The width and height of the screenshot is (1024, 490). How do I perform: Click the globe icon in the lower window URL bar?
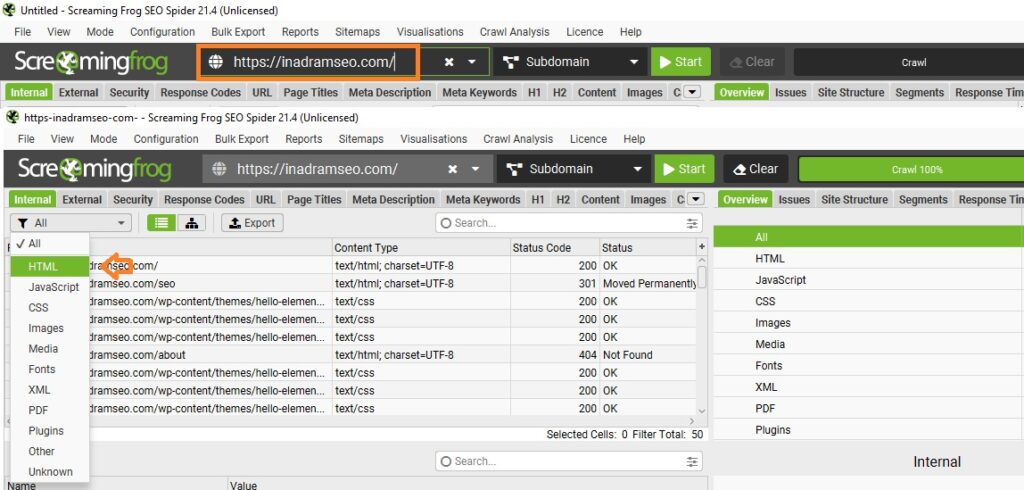(219, 169)
